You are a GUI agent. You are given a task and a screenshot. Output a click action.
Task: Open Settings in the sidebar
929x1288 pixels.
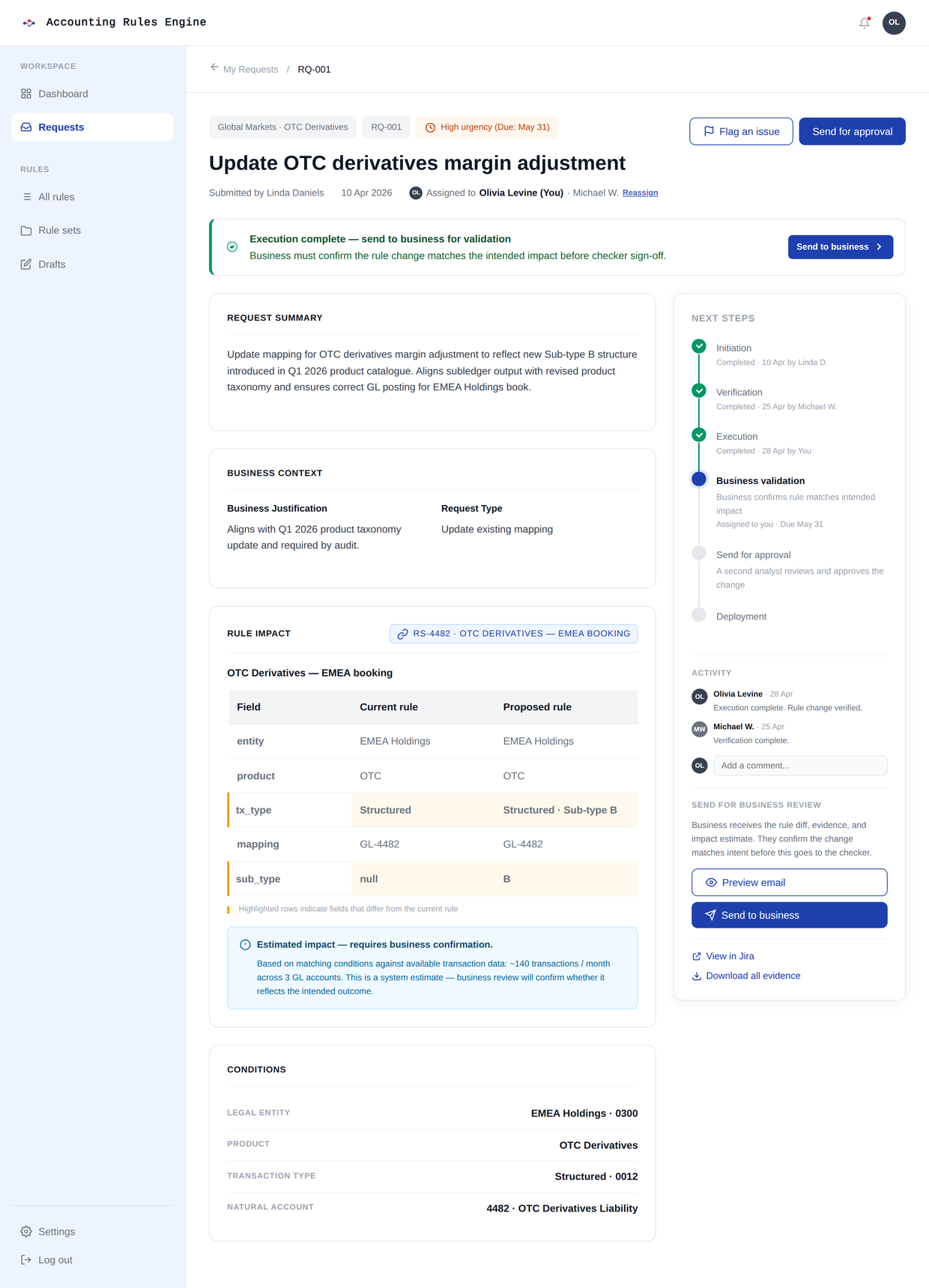(x=92, y=1232)
